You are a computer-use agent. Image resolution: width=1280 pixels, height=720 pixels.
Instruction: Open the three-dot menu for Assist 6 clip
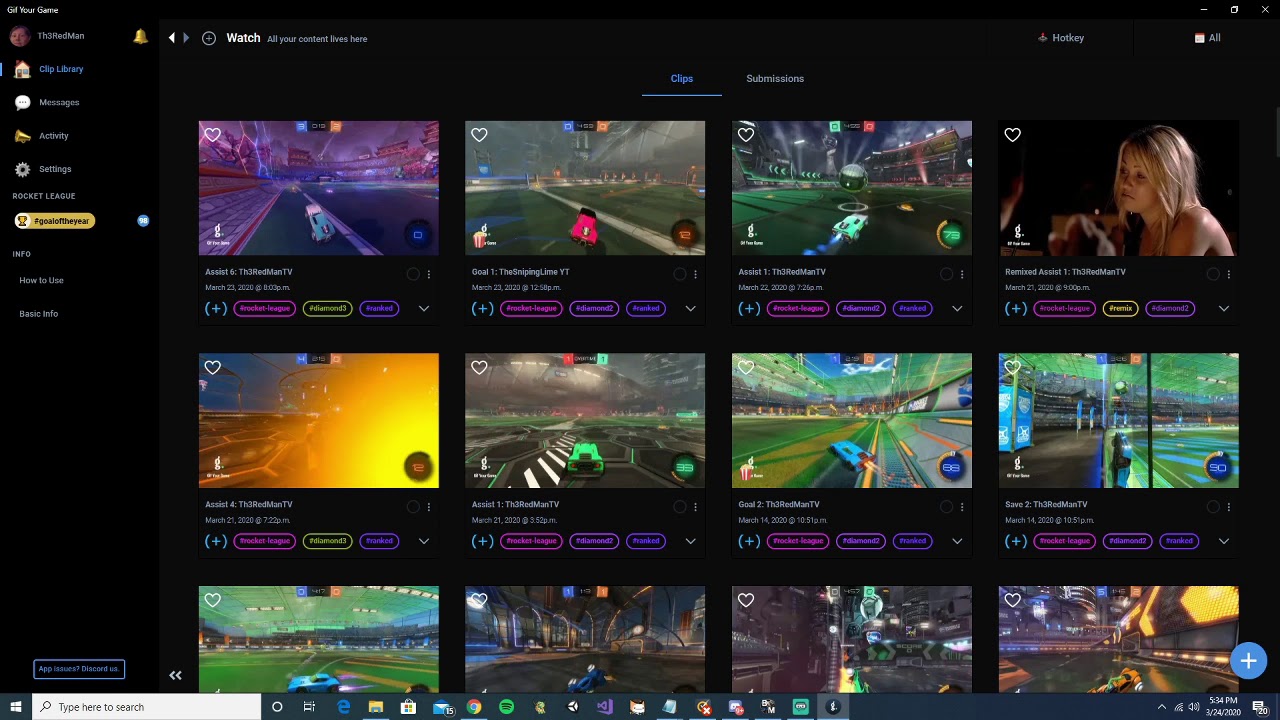(x=429, y=274)
